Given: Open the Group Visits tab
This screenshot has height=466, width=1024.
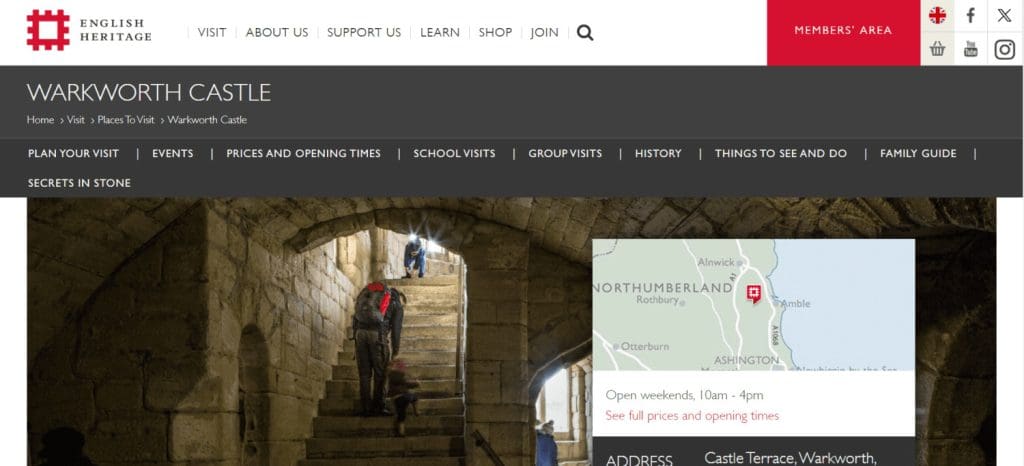Looking at the screenshot, I should [x=565, y=153].
